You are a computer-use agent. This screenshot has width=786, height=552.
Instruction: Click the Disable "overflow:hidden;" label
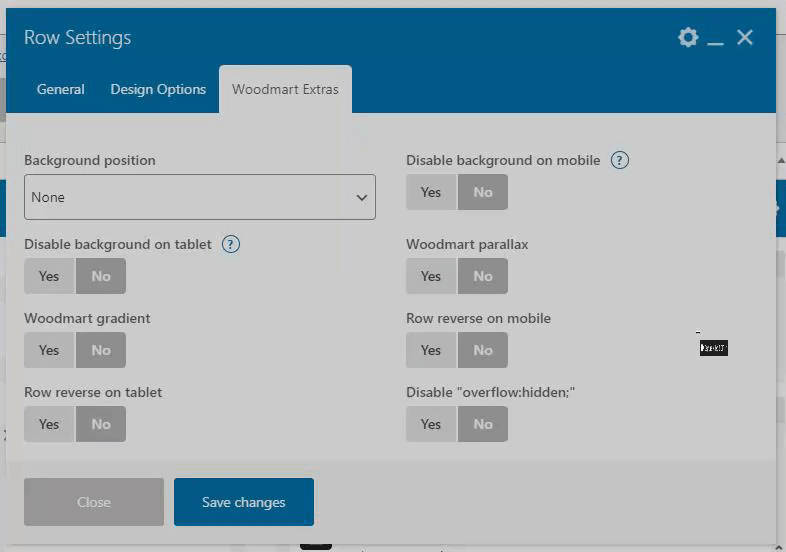tap(491, 393)
